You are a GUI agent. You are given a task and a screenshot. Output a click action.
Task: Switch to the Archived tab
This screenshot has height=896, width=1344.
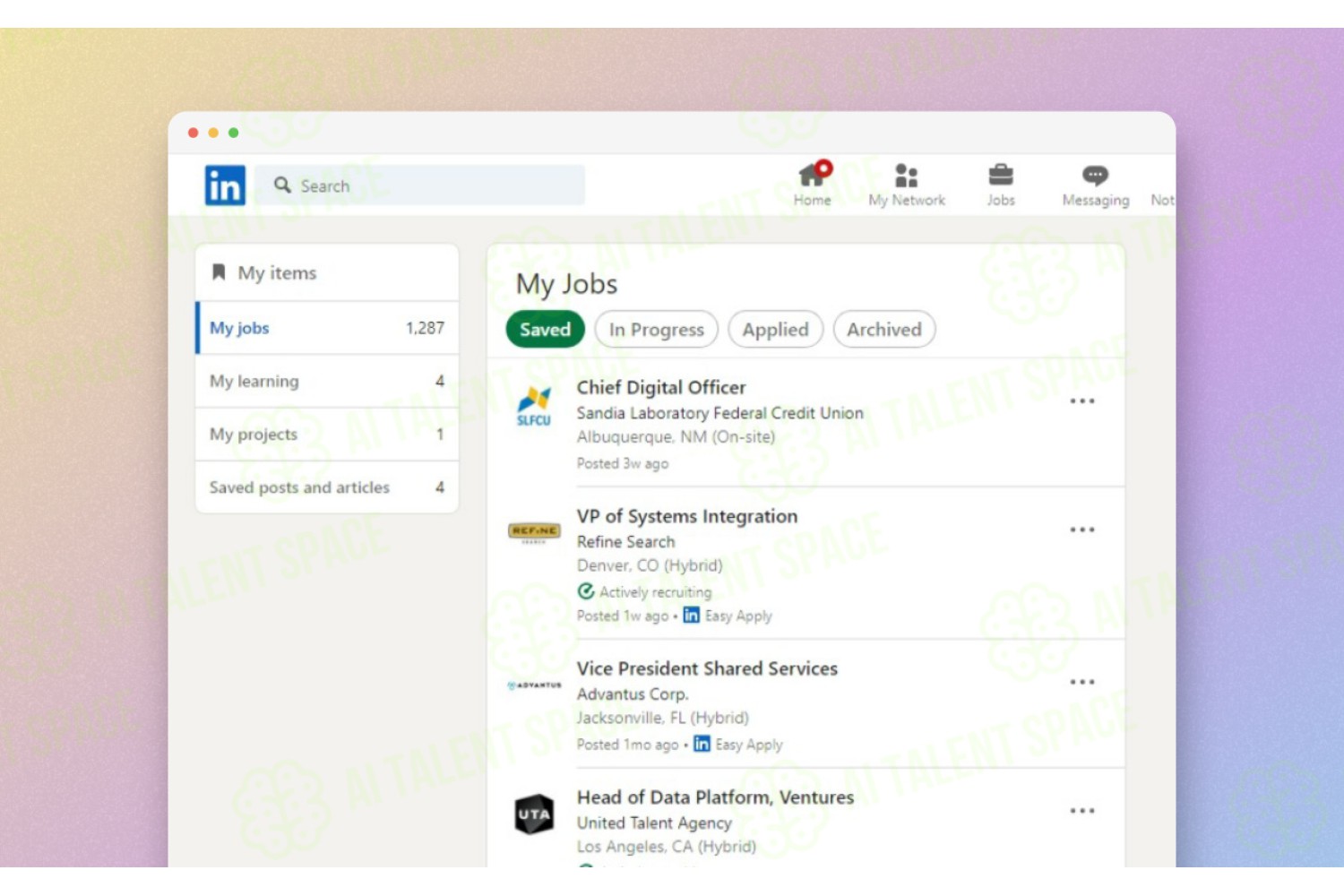click(884, 329)
